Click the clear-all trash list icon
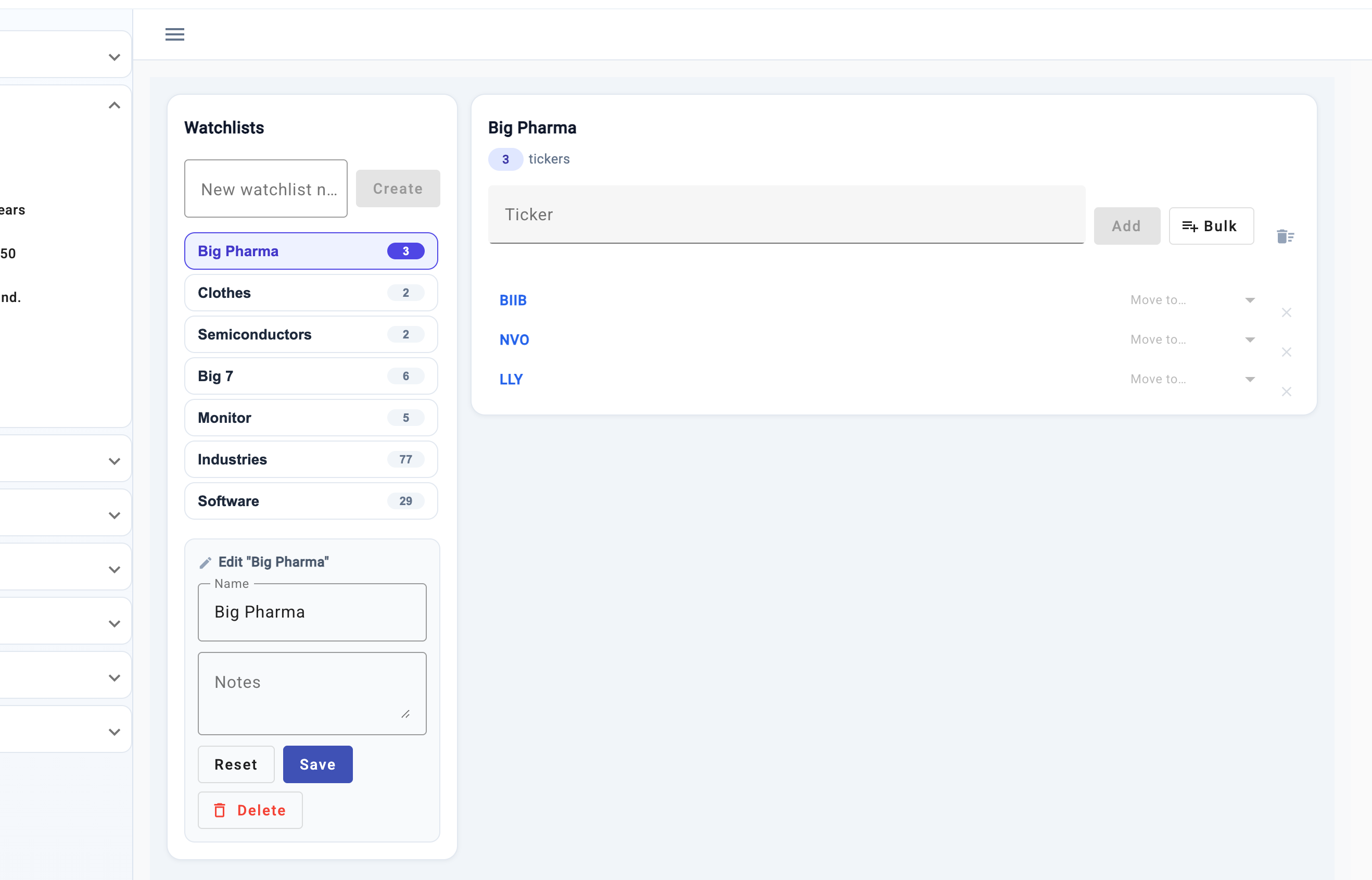1372x880 pixels. pyautogui.click(x=1285, y=236)
